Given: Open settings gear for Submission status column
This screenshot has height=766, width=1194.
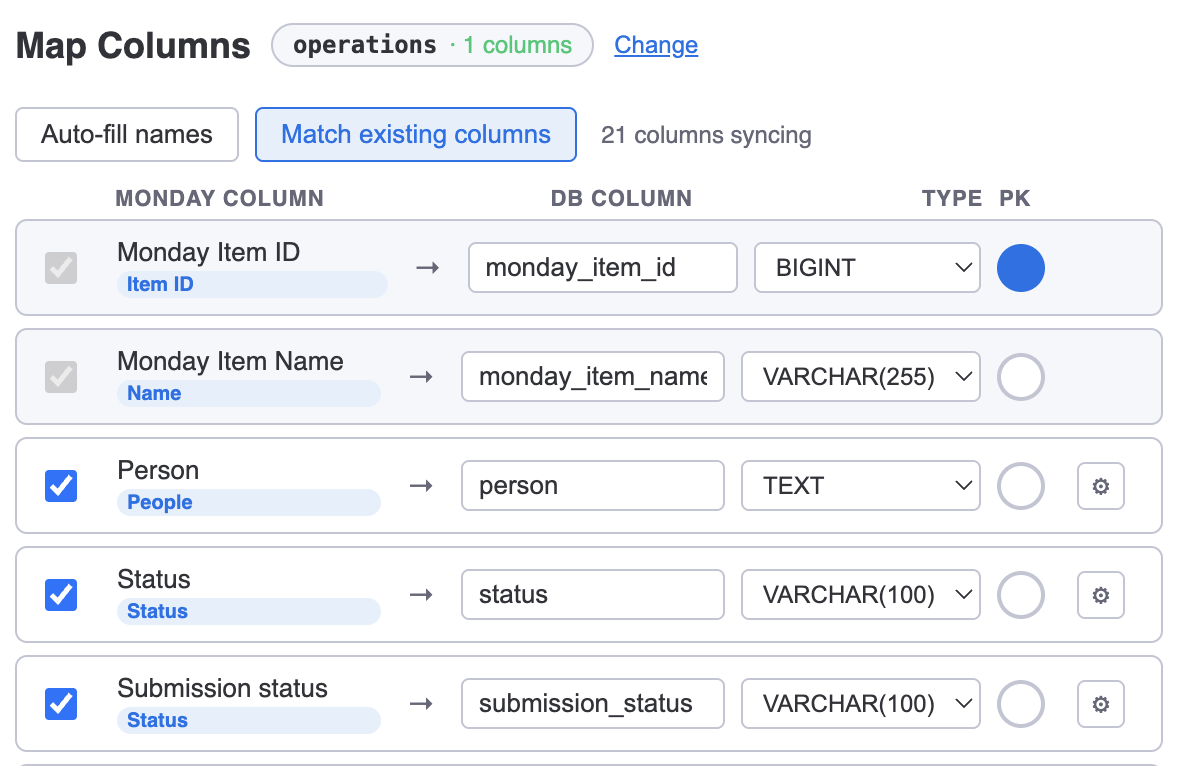Looking at the screenshot, I should point(1100,704).
